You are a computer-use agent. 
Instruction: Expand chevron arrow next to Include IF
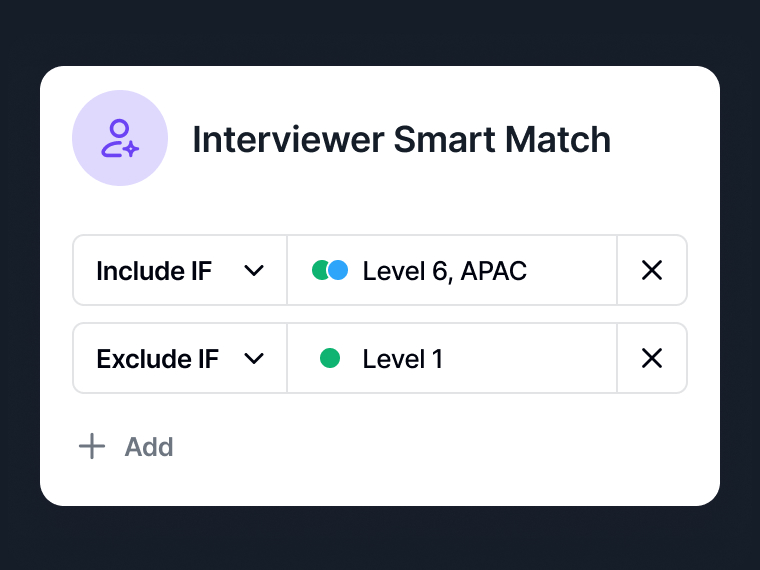tap(254, 271)
